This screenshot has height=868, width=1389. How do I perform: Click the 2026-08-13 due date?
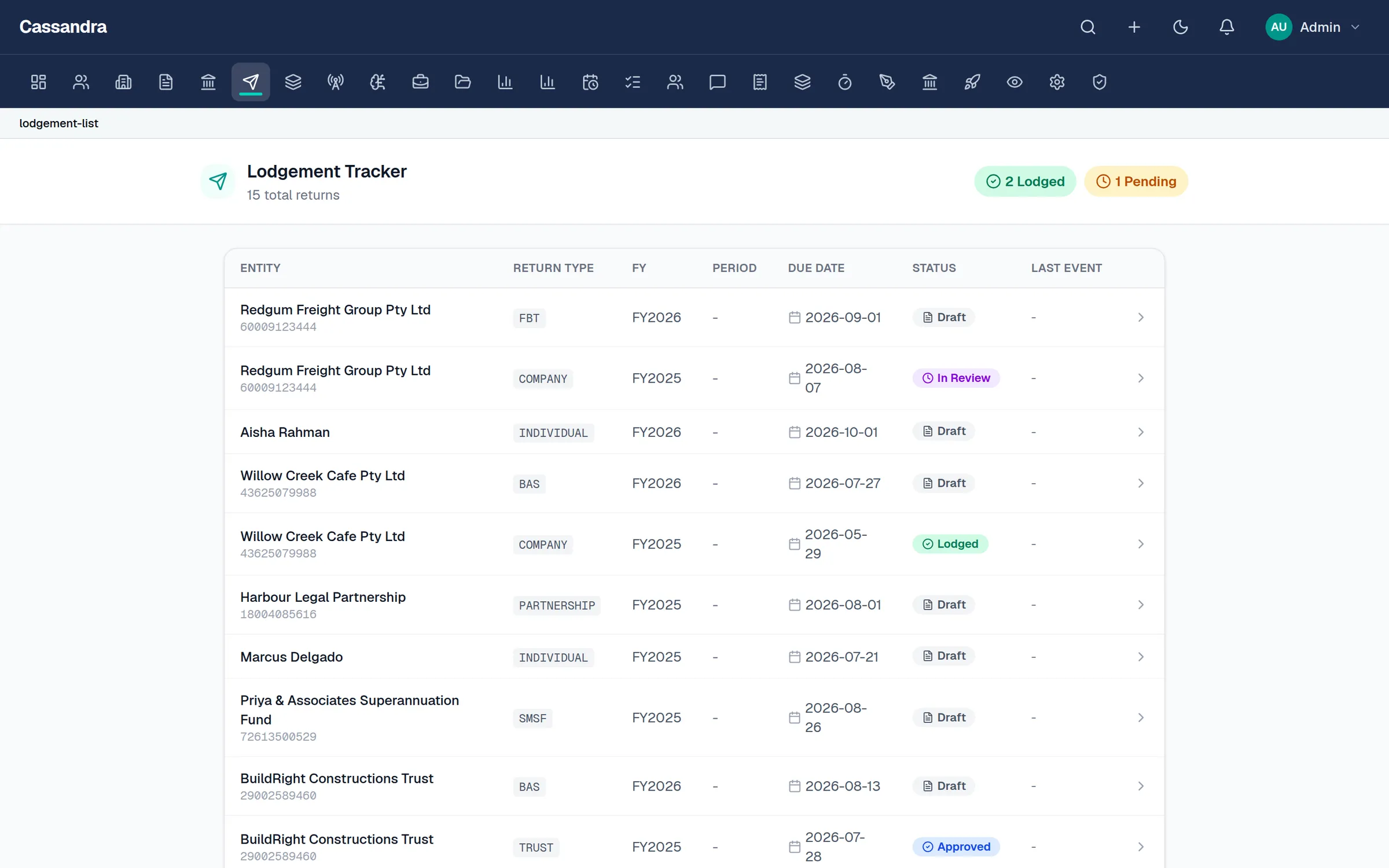[x=843, y=786]
